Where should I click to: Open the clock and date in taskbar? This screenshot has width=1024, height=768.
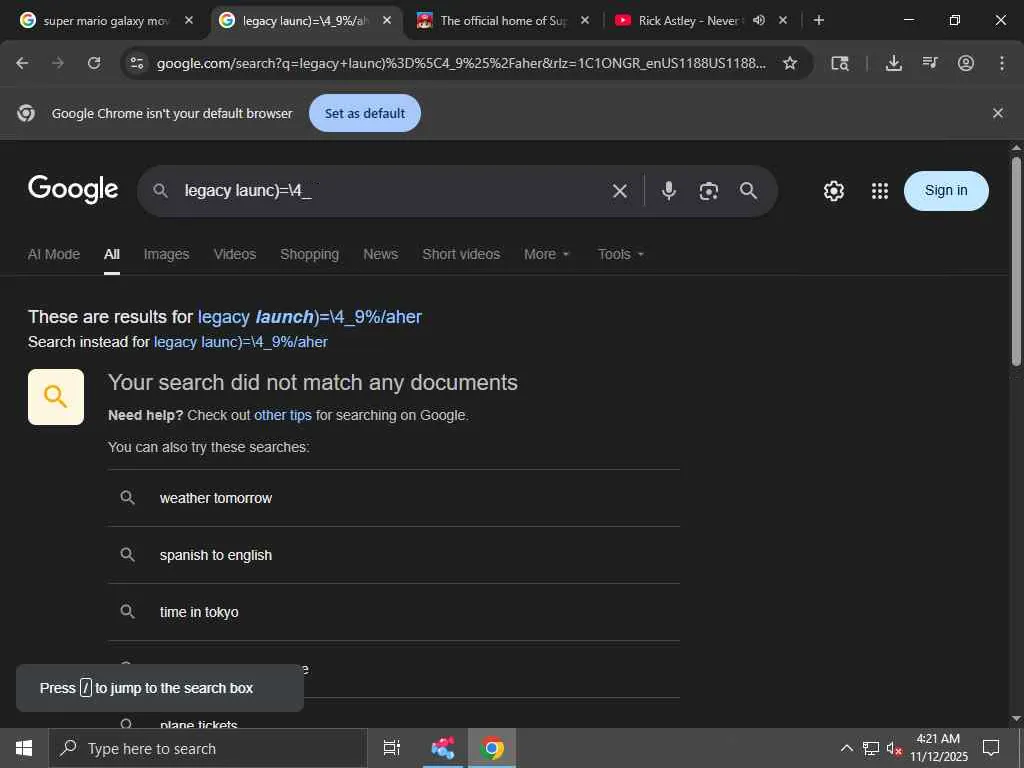pos(938,748)
